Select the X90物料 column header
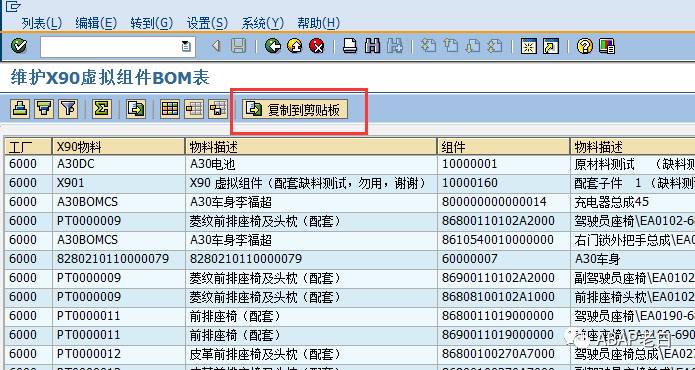The width and height of the screenshot is (695, 370). [x=118, y=146]
